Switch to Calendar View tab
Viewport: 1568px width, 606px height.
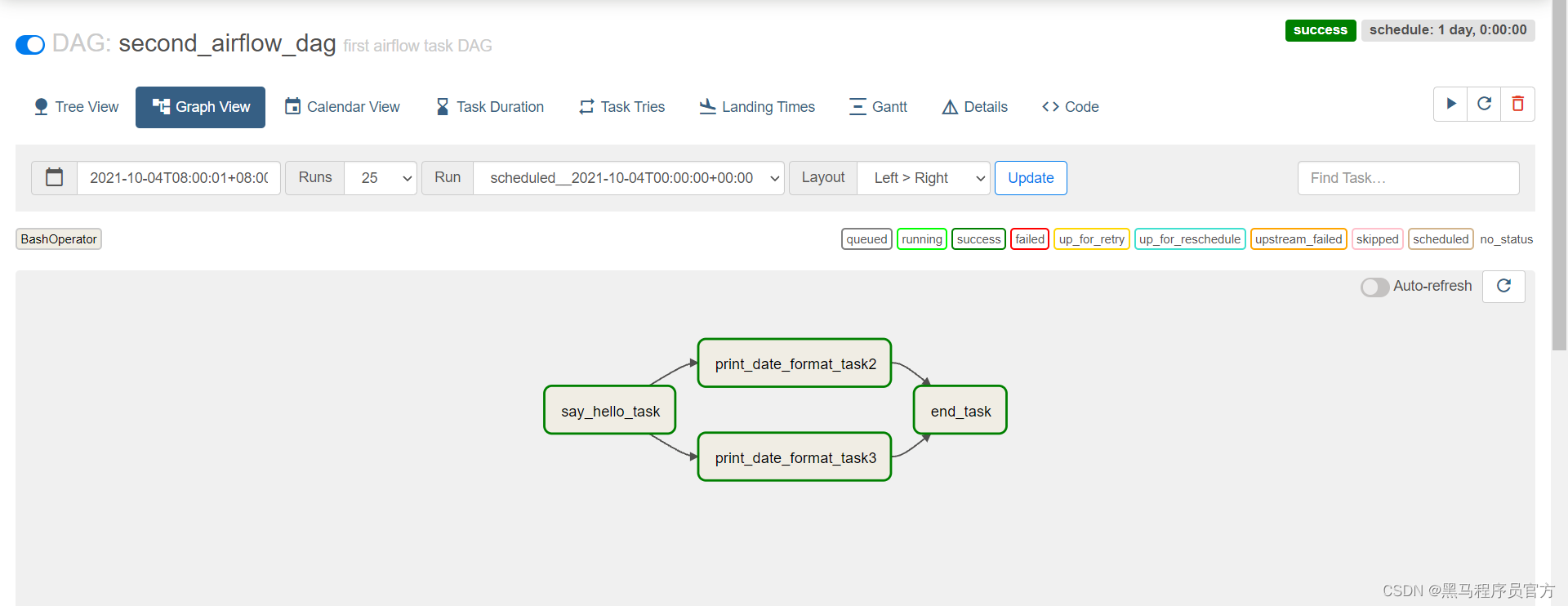tap(342, 107)
